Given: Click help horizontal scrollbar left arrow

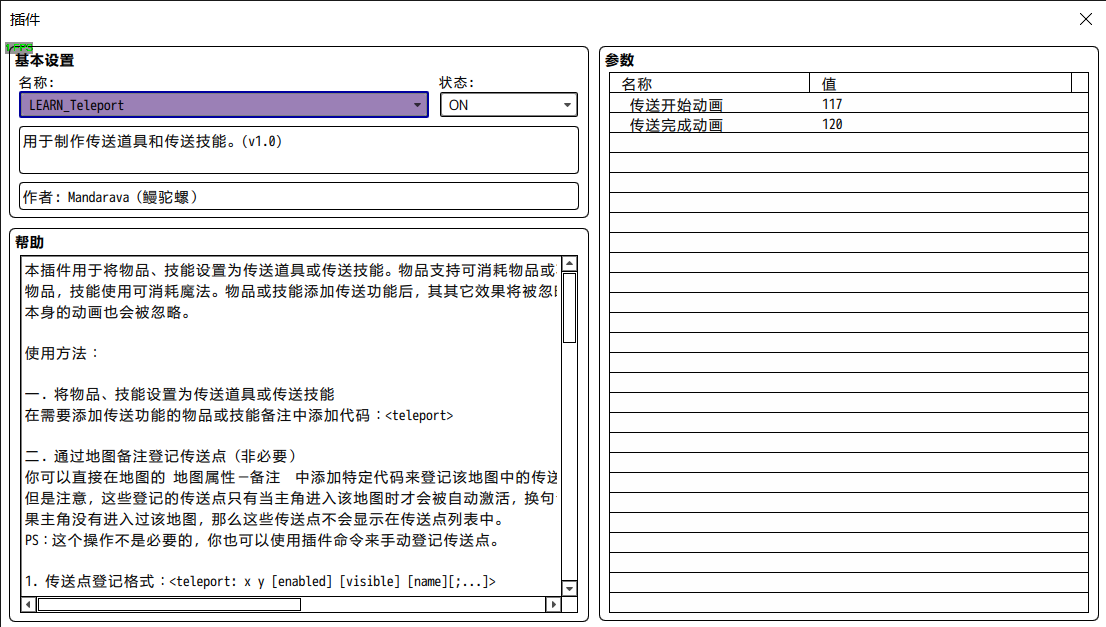Looking at the screenshot, I should pos(28,604).
